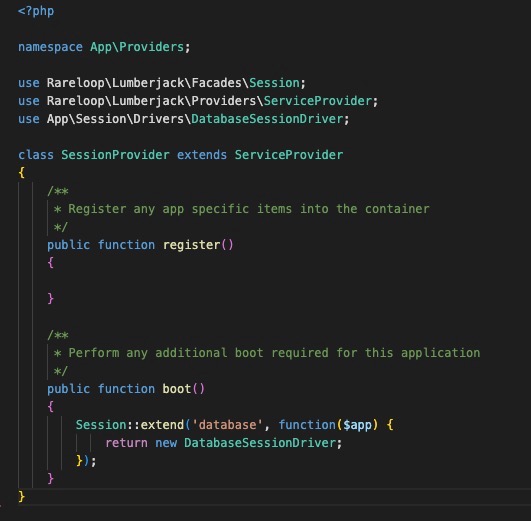Screen dimensions: 531x521
Task: Click 'ServiceProvider' in the Providers use statement
Action: point(318,101)
